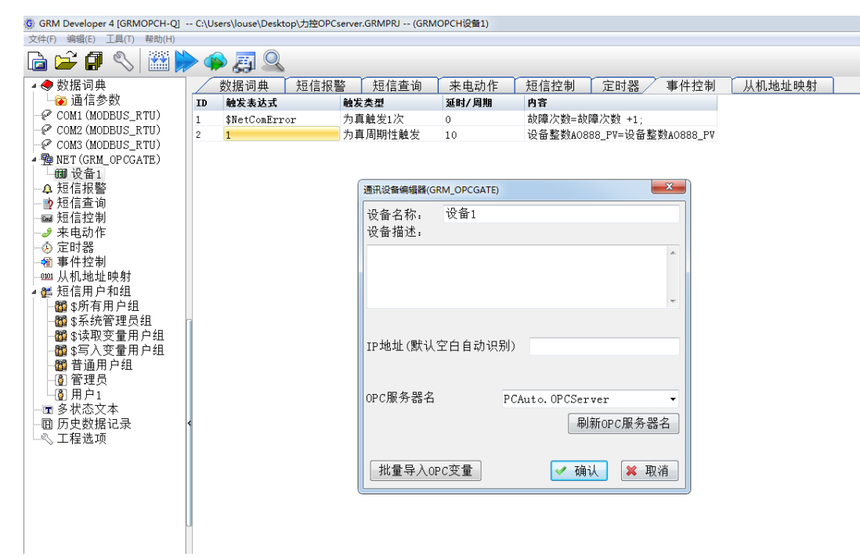Switch to the 定时器 tab
The width and height of the screenshot is (860, 557).
tap(621, 86)
